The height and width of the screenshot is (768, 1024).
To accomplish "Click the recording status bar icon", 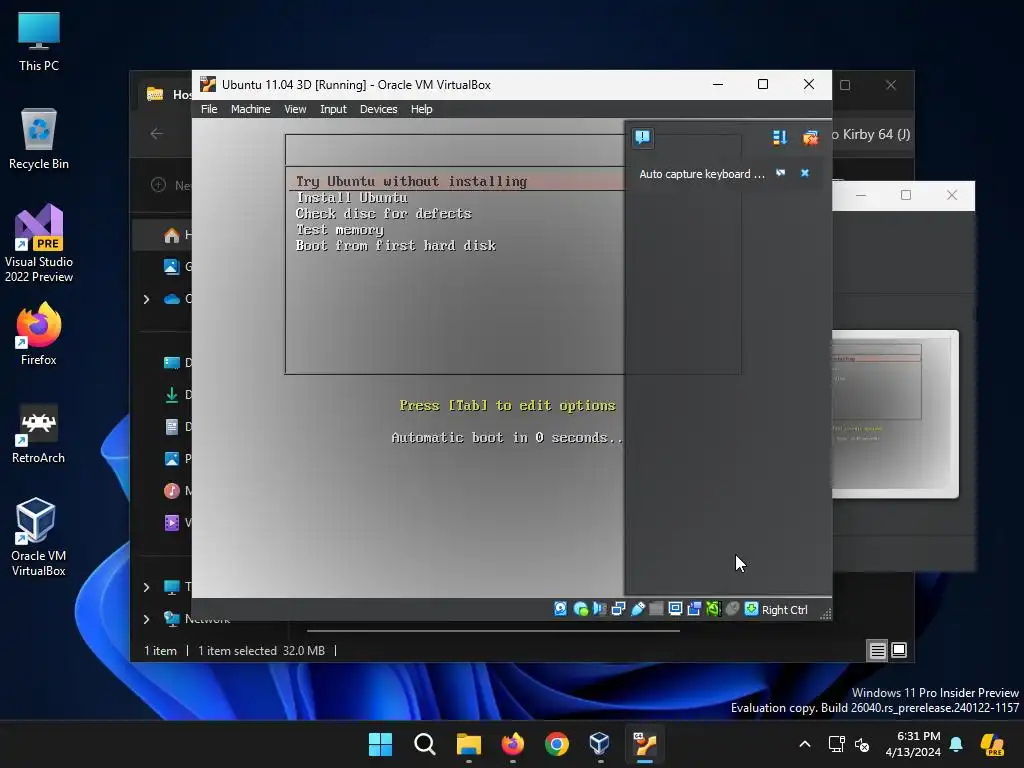I will 694,609.
